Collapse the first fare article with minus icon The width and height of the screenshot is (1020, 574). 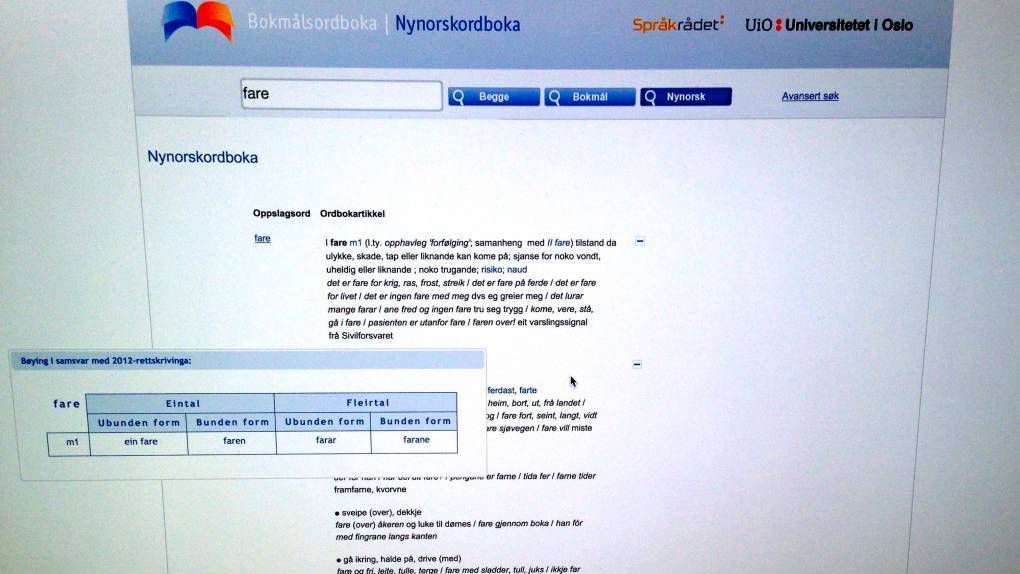point(640,241)
